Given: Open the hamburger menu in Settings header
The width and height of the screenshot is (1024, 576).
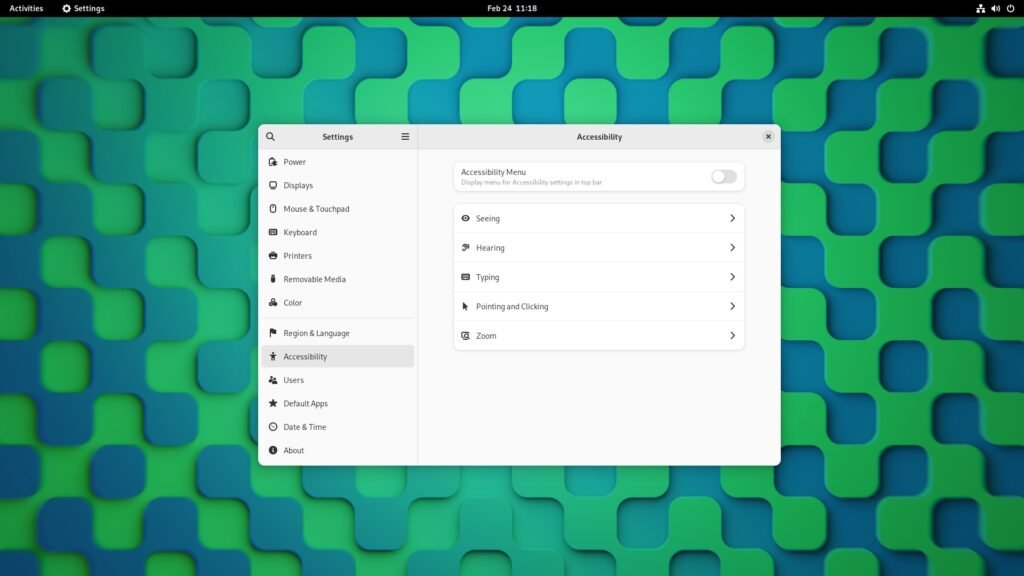Looking at the screenshot, I should click(x=405, y=136).
